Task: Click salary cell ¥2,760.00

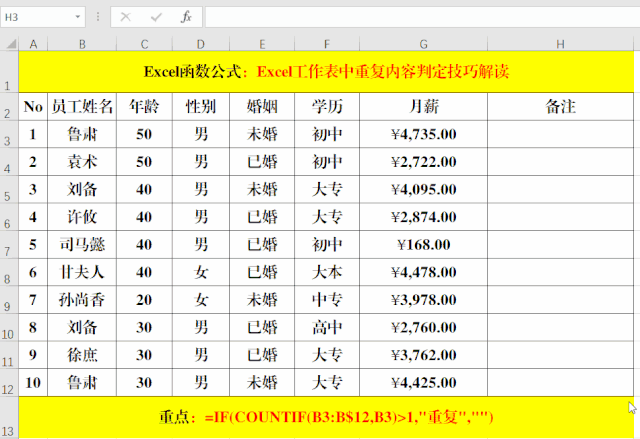Action: [x=423, y=327]
